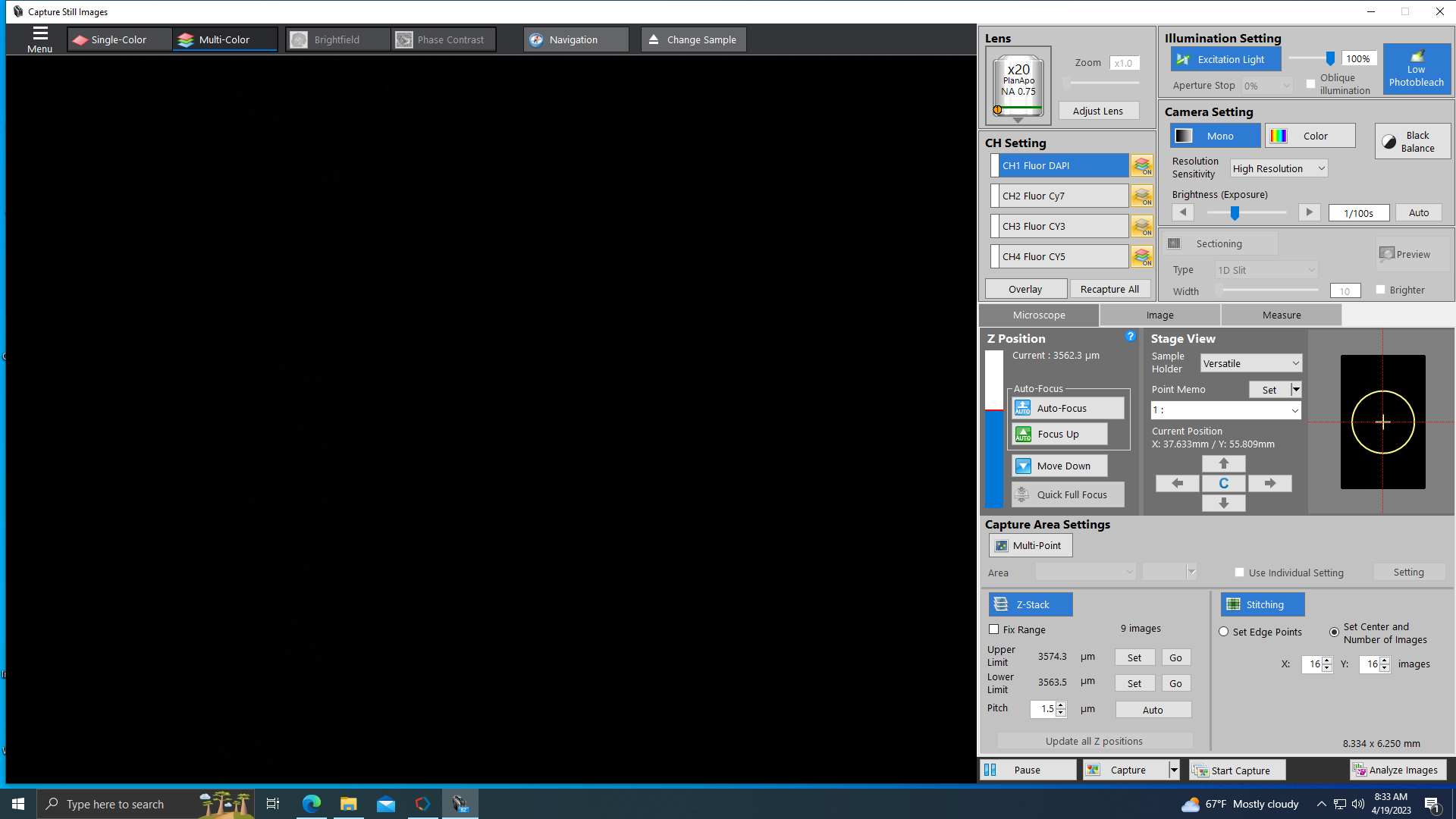Expand the Capture button dropdown arrow

1174,770
